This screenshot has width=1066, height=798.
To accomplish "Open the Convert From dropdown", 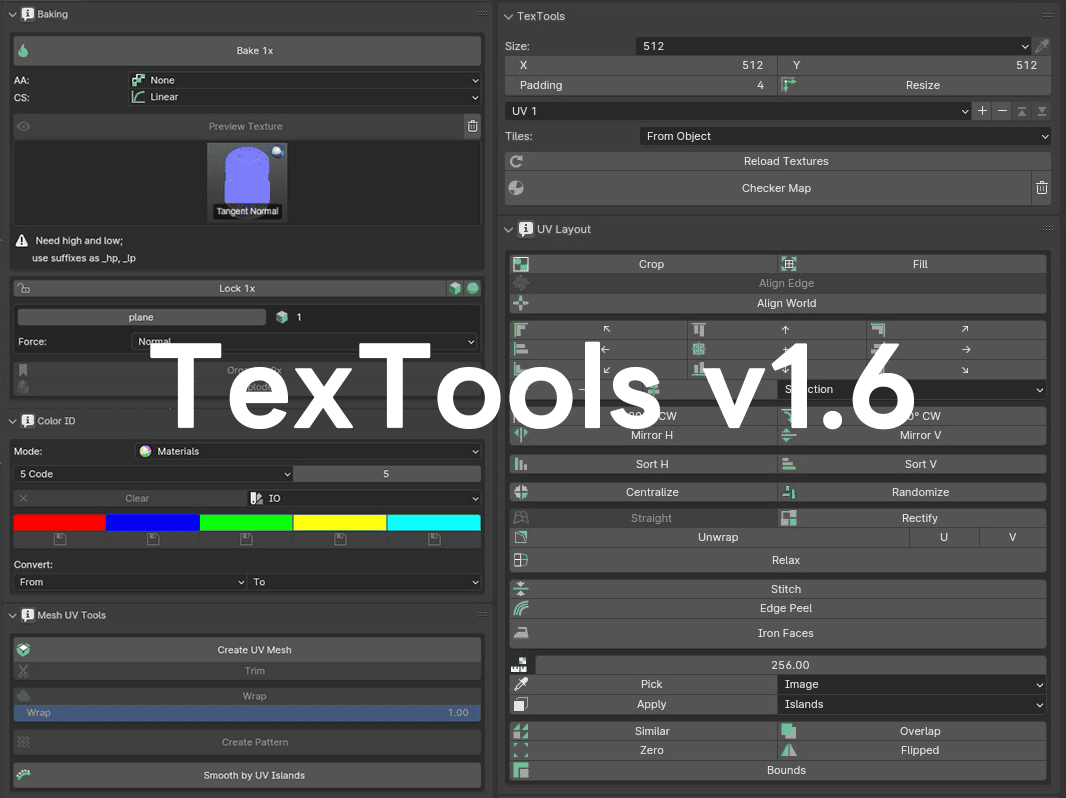I will coord(130,583).
